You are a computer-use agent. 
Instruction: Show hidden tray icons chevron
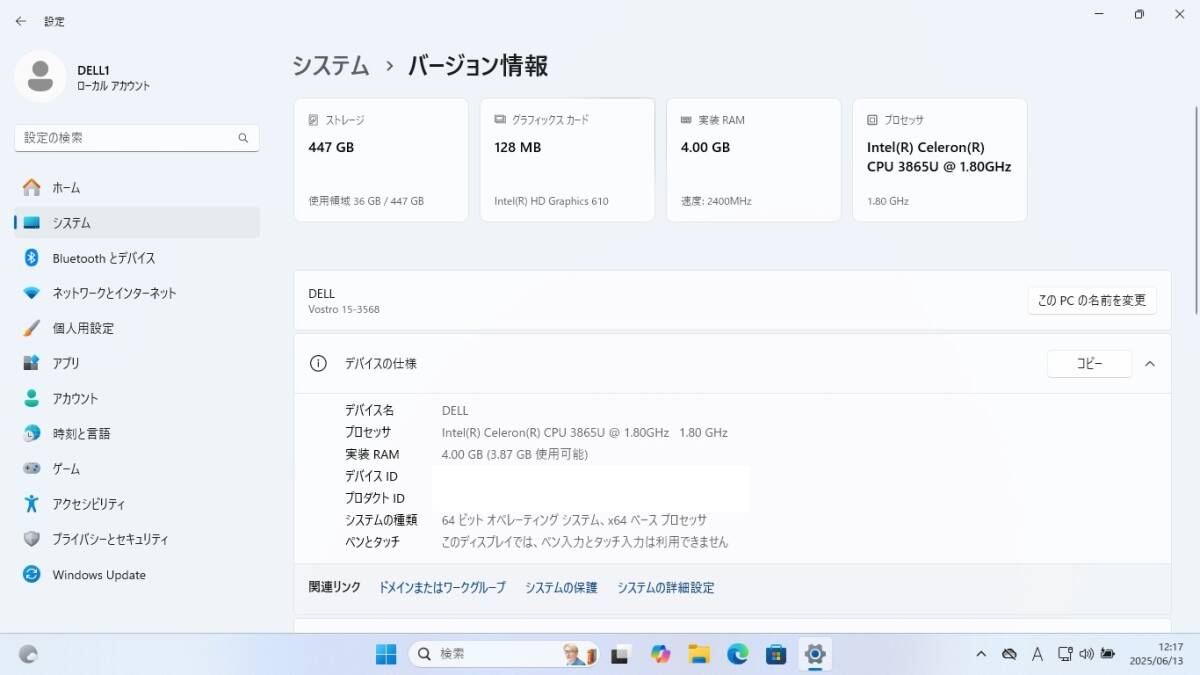(982, 654)
